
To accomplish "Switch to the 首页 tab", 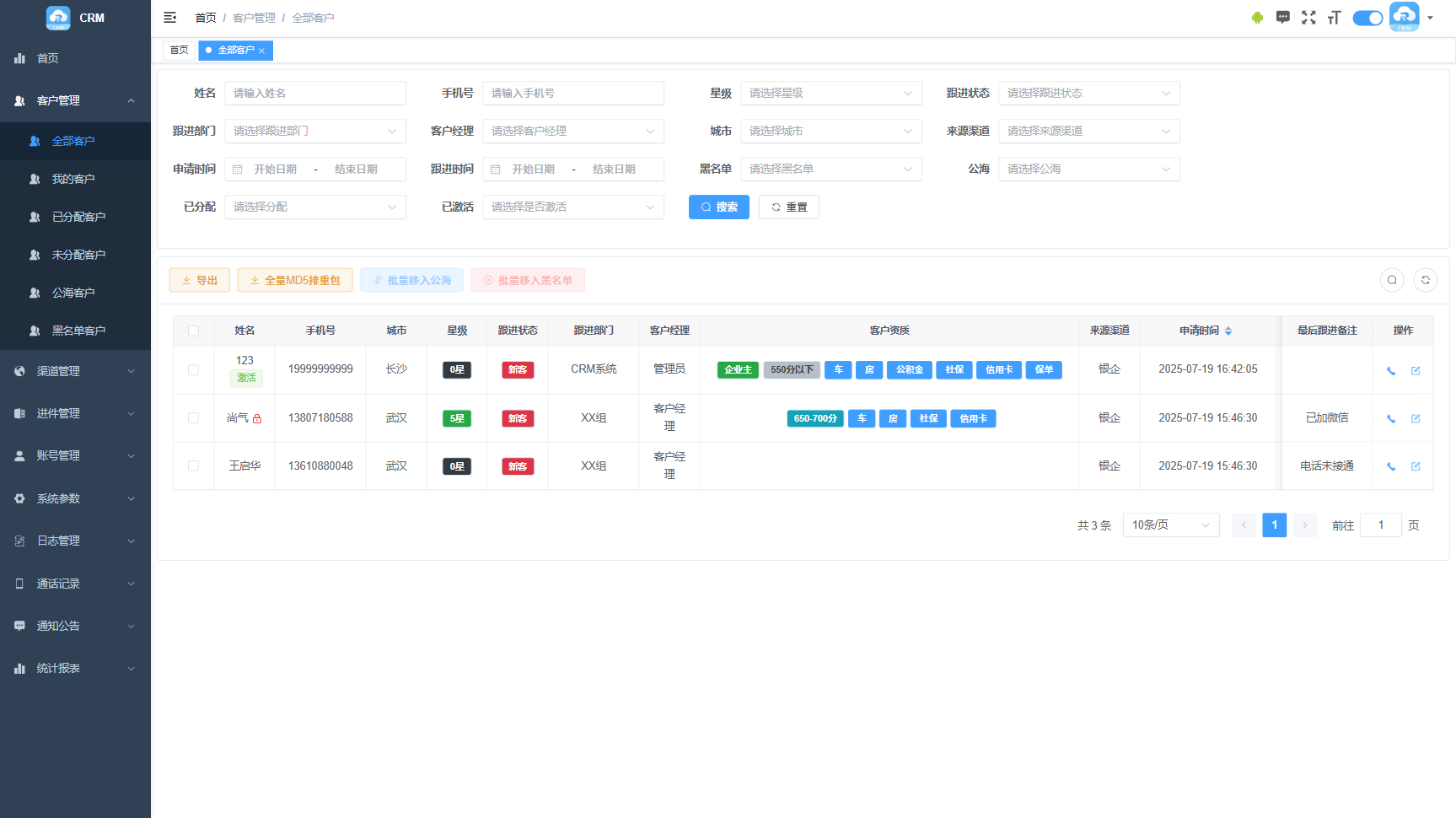I will (x=179, y=51).
